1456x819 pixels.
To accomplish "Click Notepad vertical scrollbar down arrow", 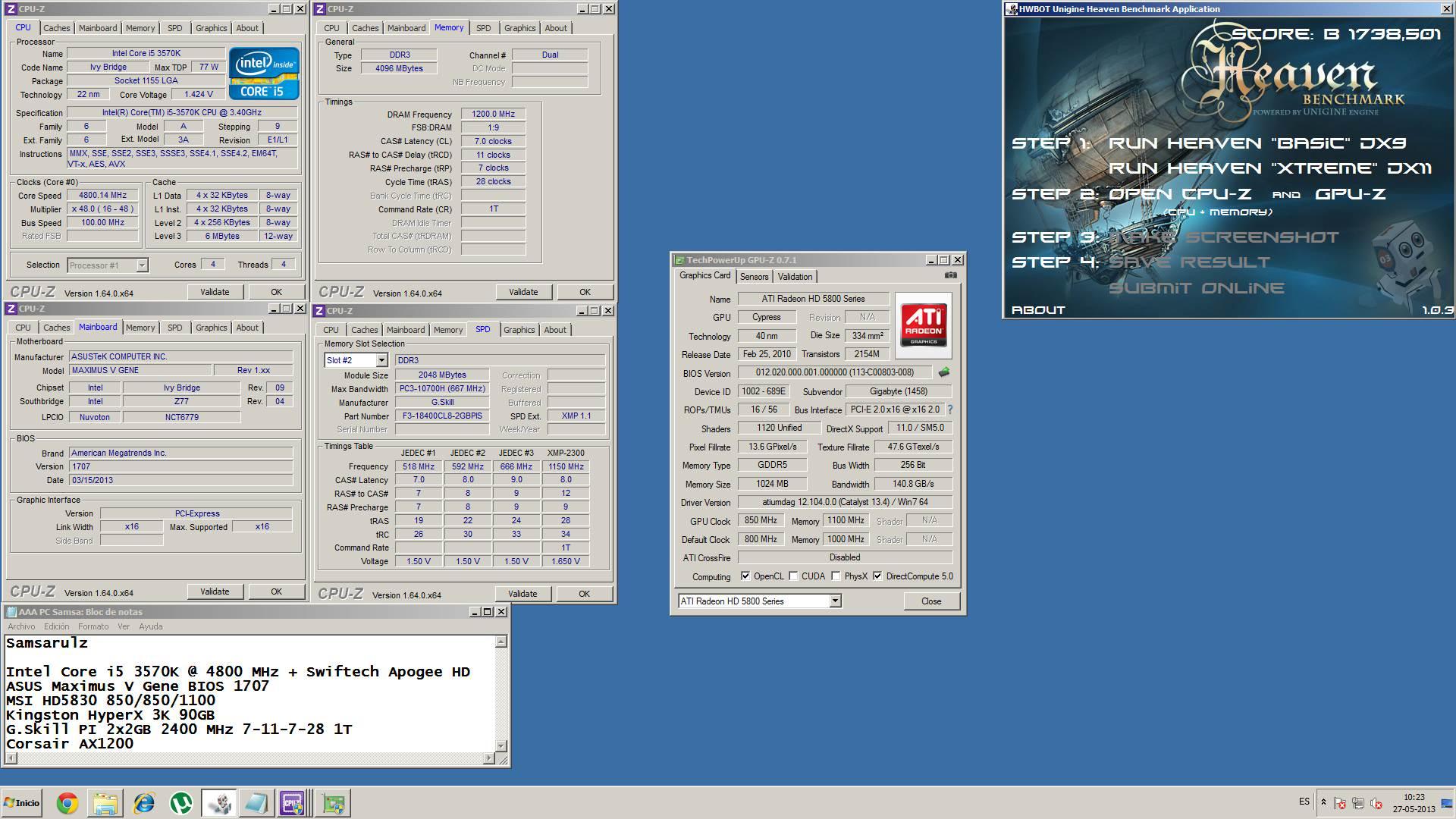I will pos(500,745).
